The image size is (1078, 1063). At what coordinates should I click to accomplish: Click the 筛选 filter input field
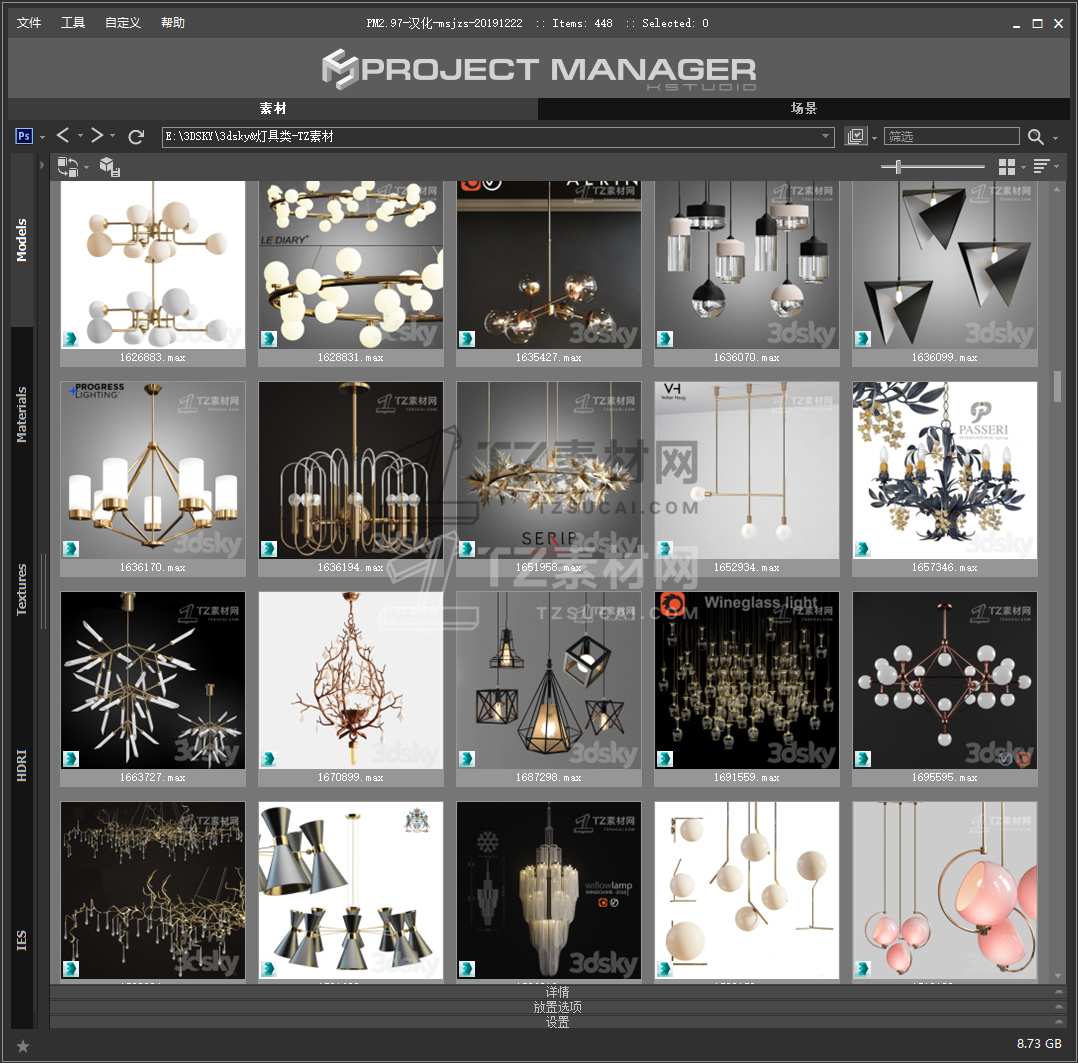coord(952,136)
